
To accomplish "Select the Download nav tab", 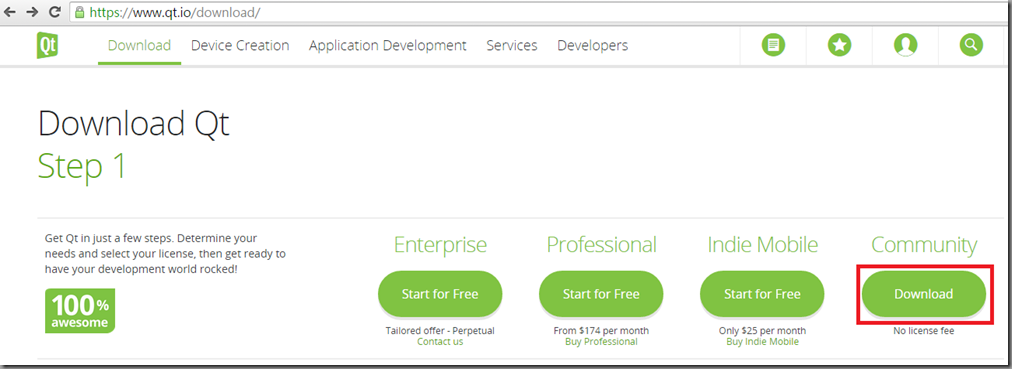I will pos(139,46).
